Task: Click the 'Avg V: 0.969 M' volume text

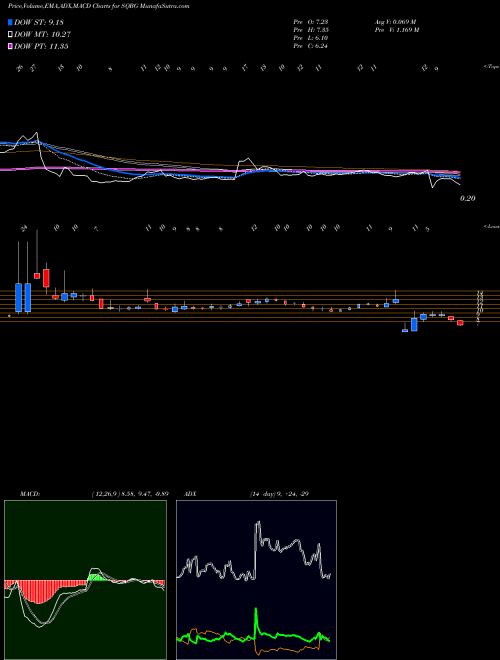Action: tap(395, 22)
